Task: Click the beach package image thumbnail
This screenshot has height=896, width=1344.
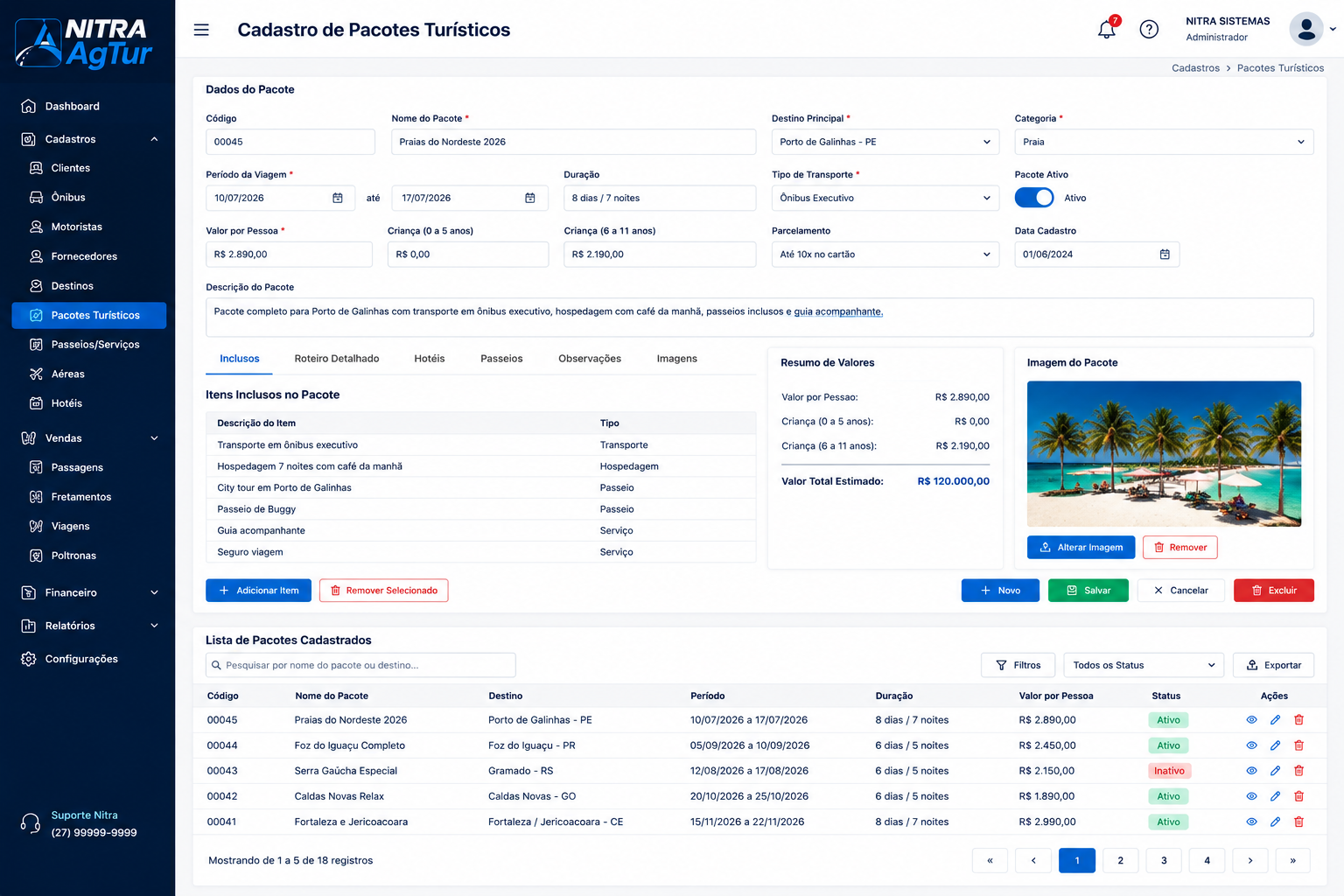Action: point(1164,453)
